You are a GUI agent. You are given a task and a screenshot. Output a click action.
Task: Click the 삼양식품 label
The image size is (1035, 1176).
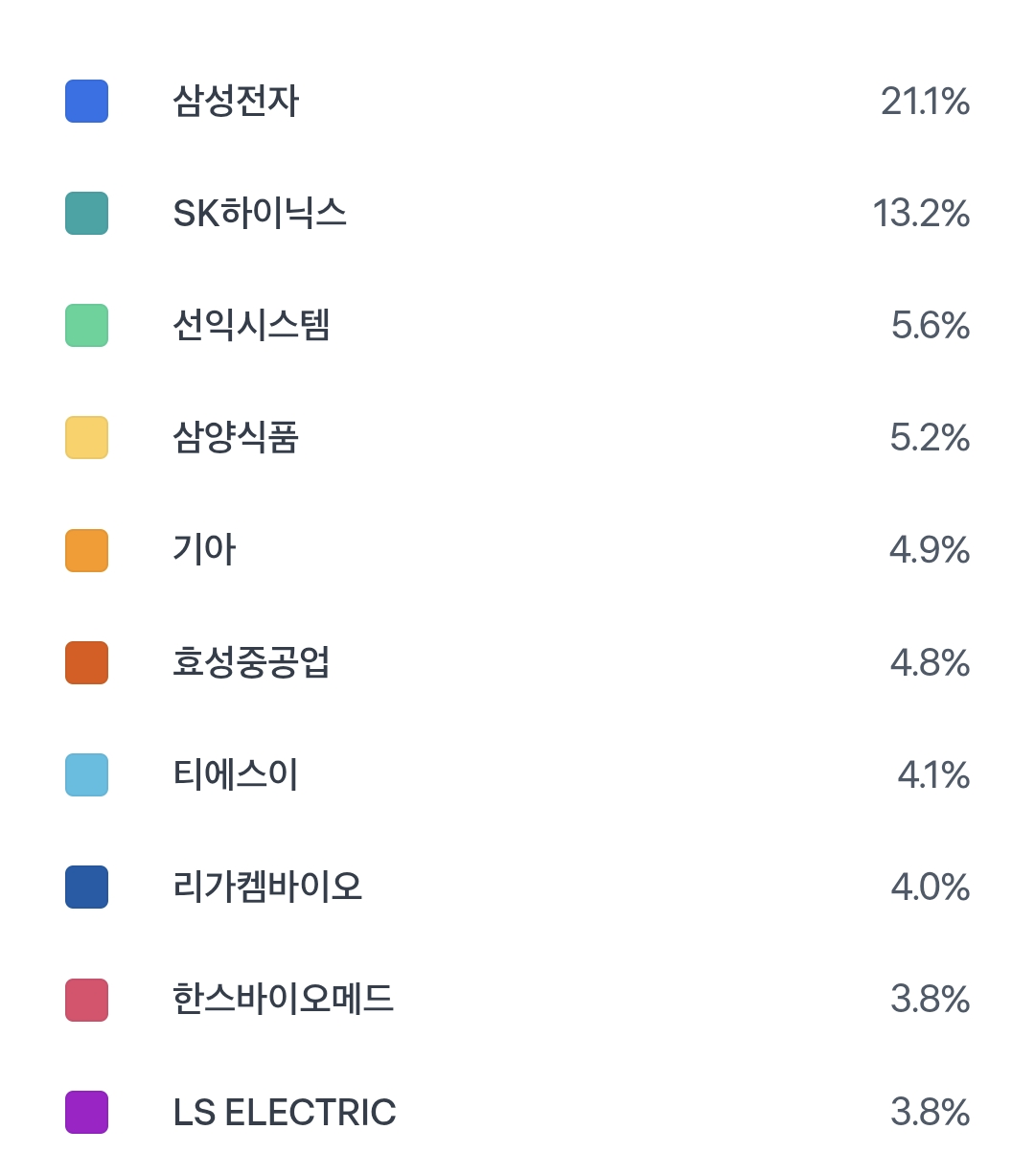click(236, 438)
